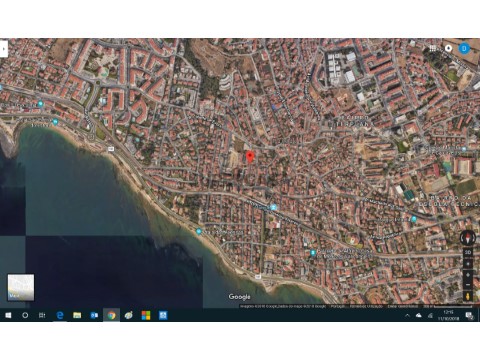Open the Google apps grid
The width and height of the screenshot is (480, 360).
coord(433,48)
